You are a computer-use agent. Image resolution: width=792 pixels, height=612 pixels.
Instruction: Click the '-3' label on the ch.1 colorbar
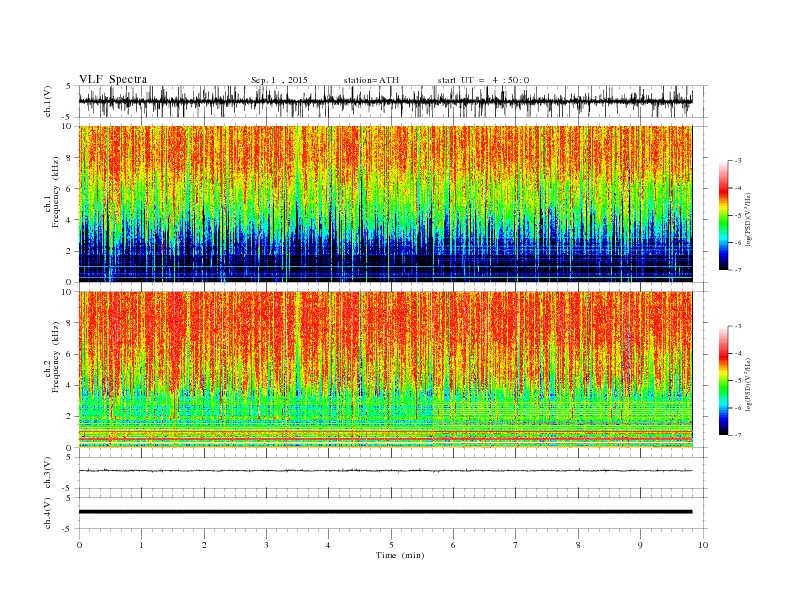[737, 161]
